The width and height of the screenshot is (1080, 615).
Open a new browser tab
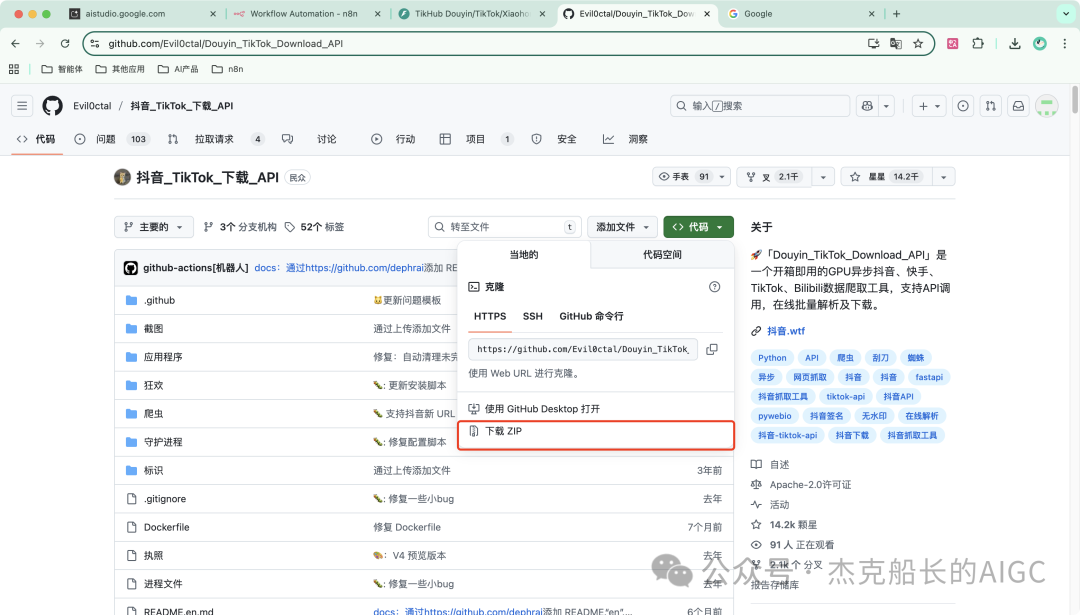[896, 14]
